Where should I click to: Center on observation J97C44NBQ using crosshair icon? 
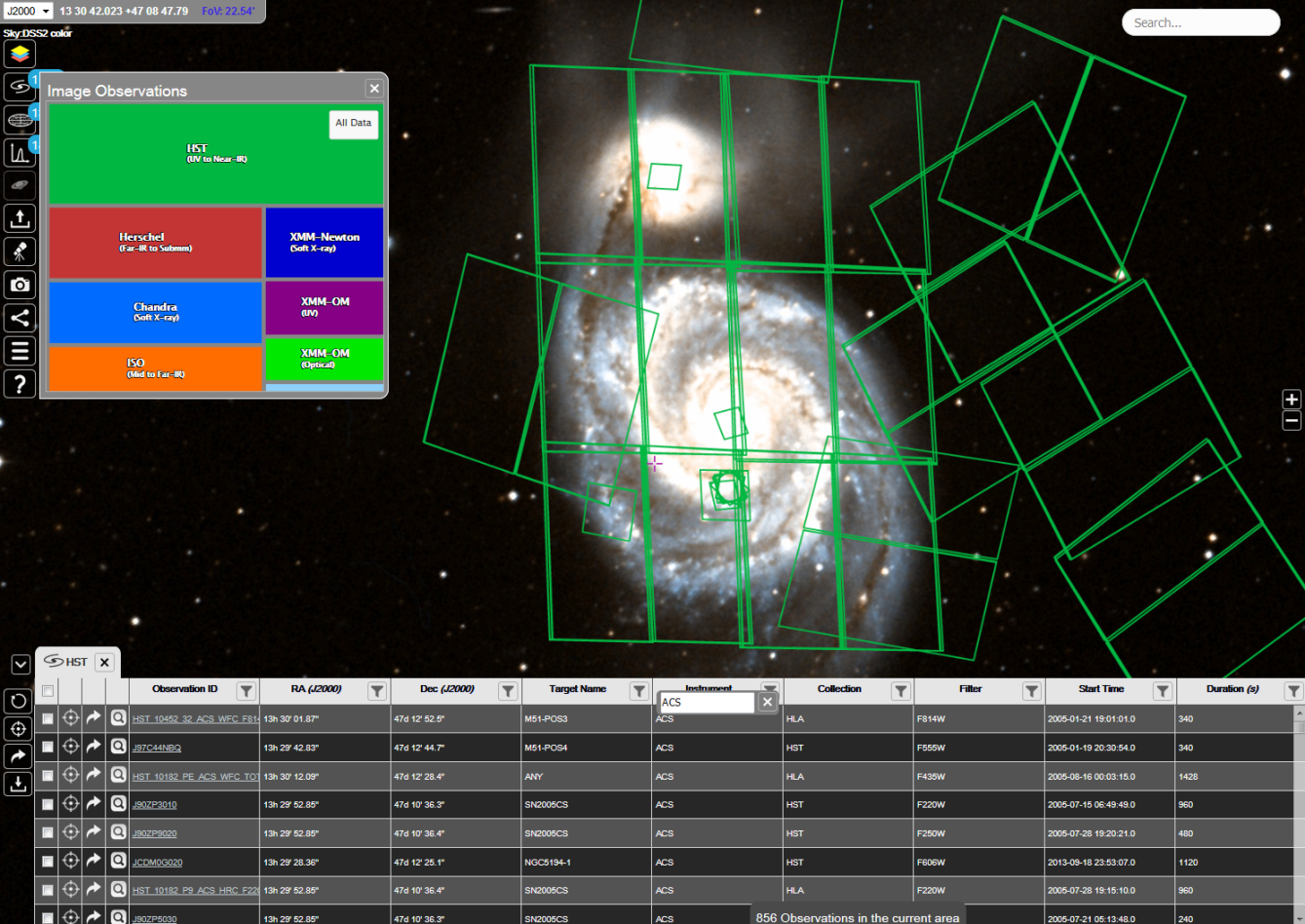70,747
